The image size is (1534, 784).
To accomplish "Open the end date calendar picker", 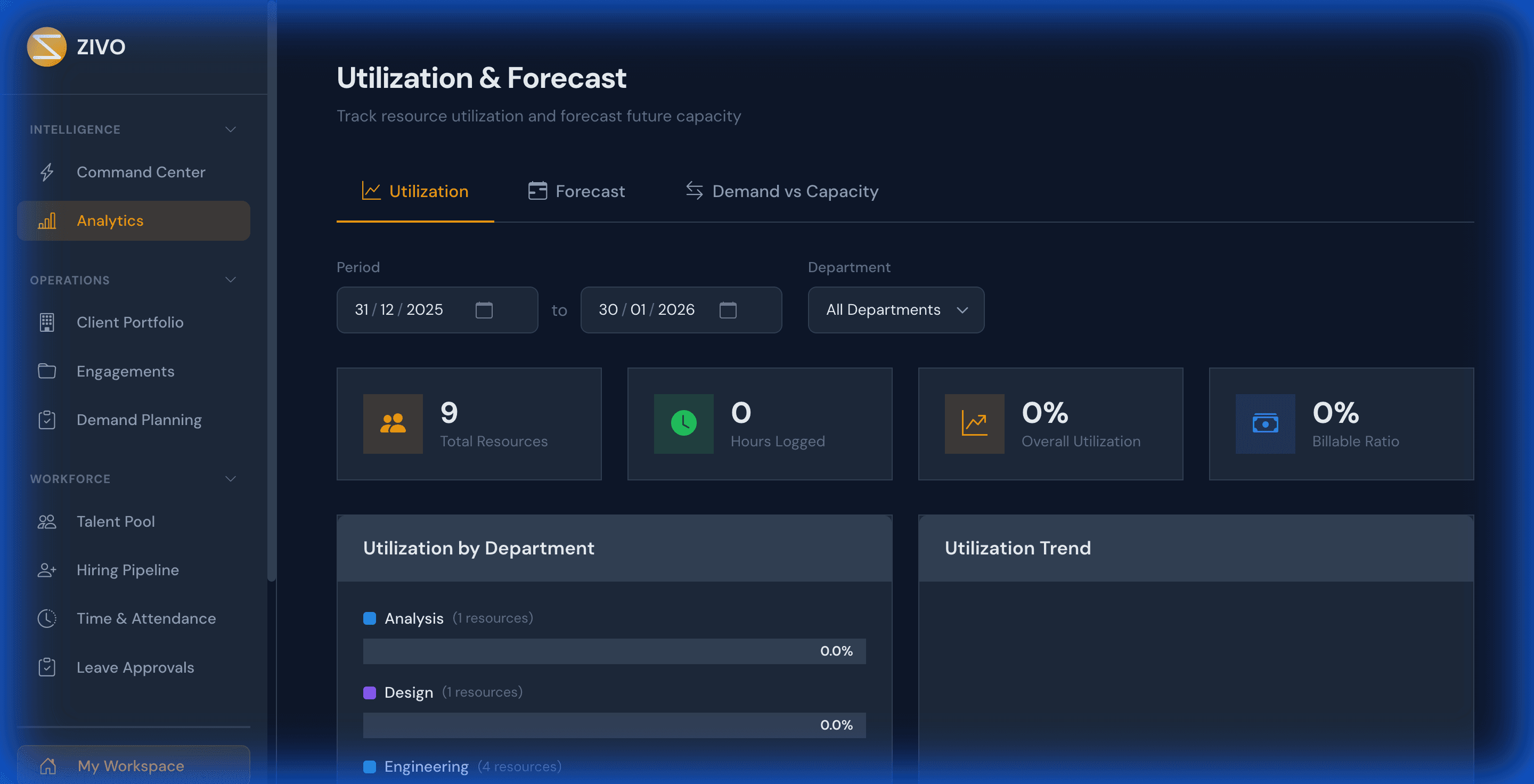I will pyautogui.click(x=729, y=309).
